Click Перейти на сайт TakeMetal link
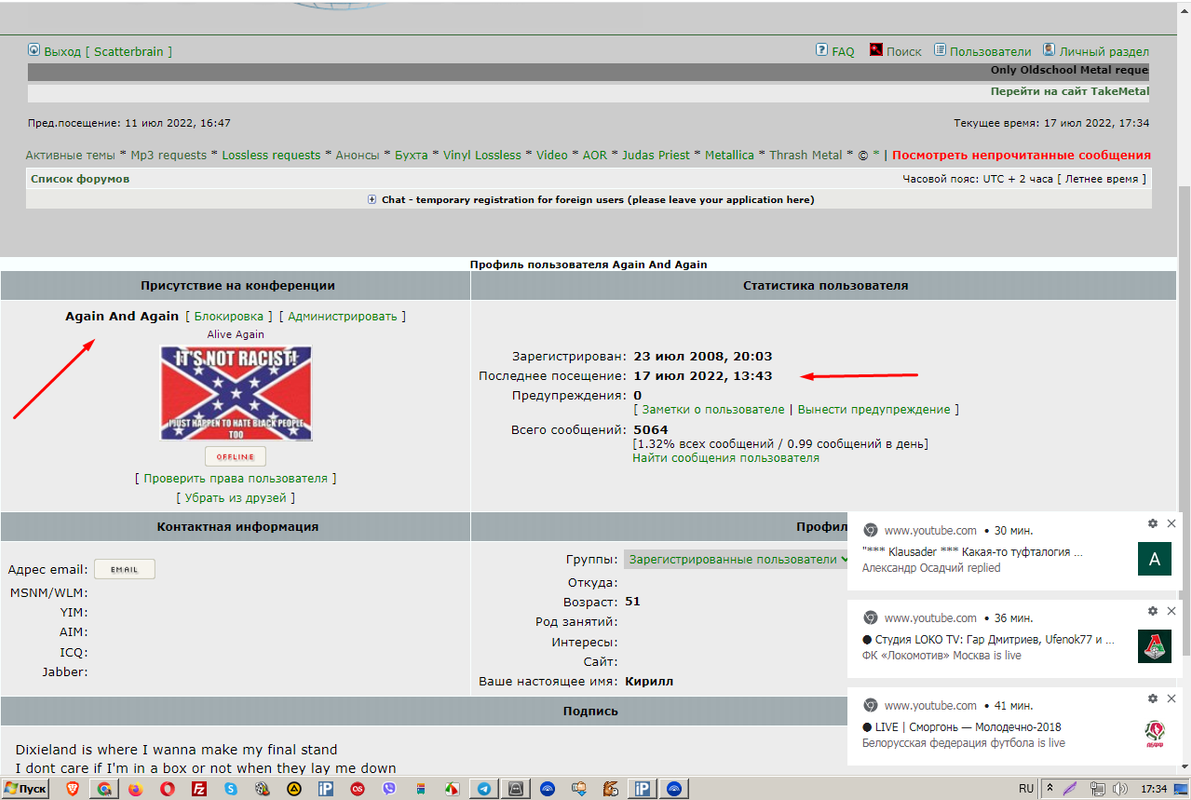 pyautogui.click(x=1069, y=91)
